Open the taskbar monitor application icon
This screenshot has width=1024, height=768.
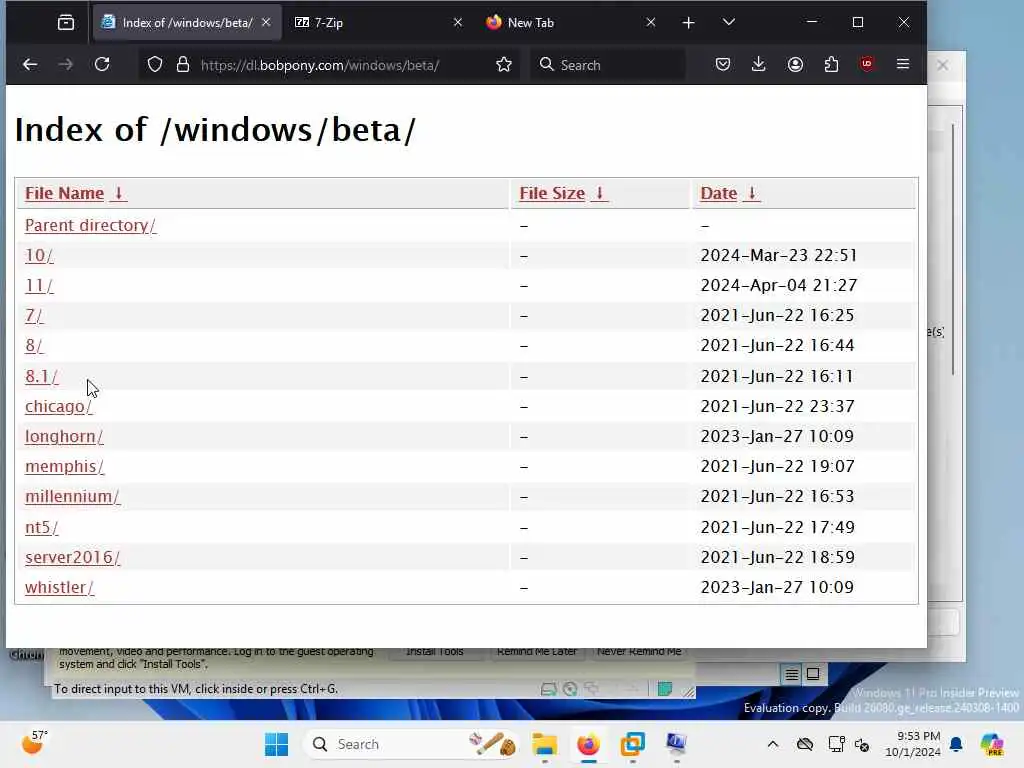click(x=676, y=744)
